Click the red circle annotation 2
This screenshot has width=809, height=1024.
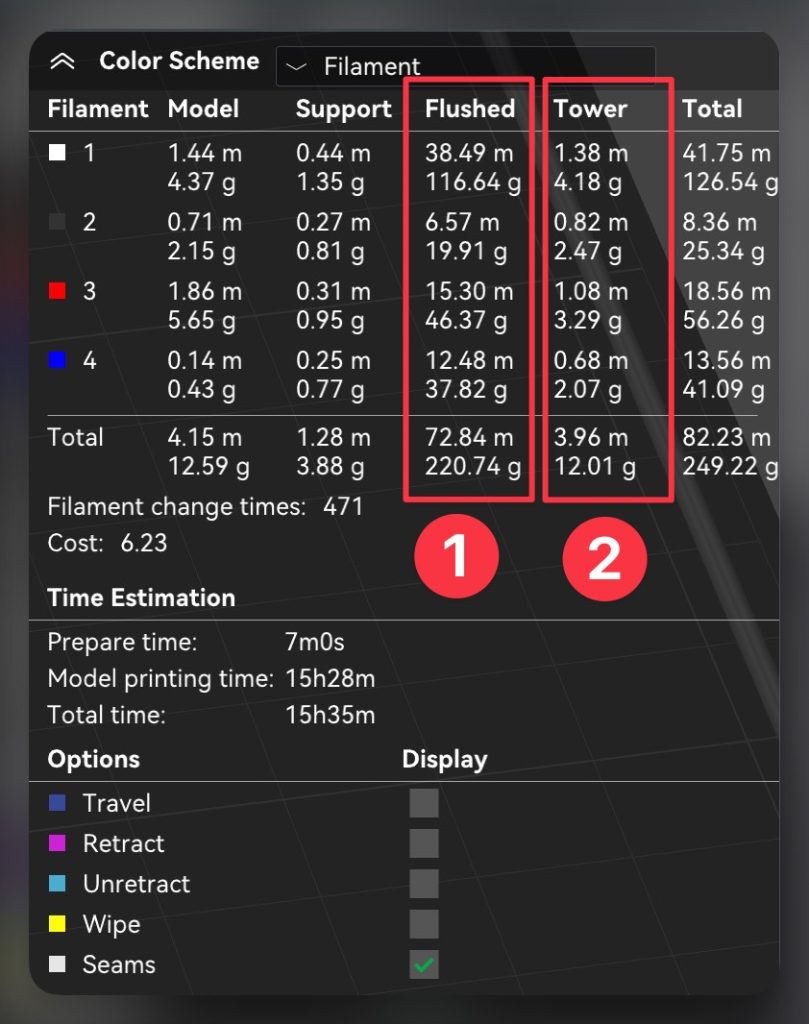[604, 558]
